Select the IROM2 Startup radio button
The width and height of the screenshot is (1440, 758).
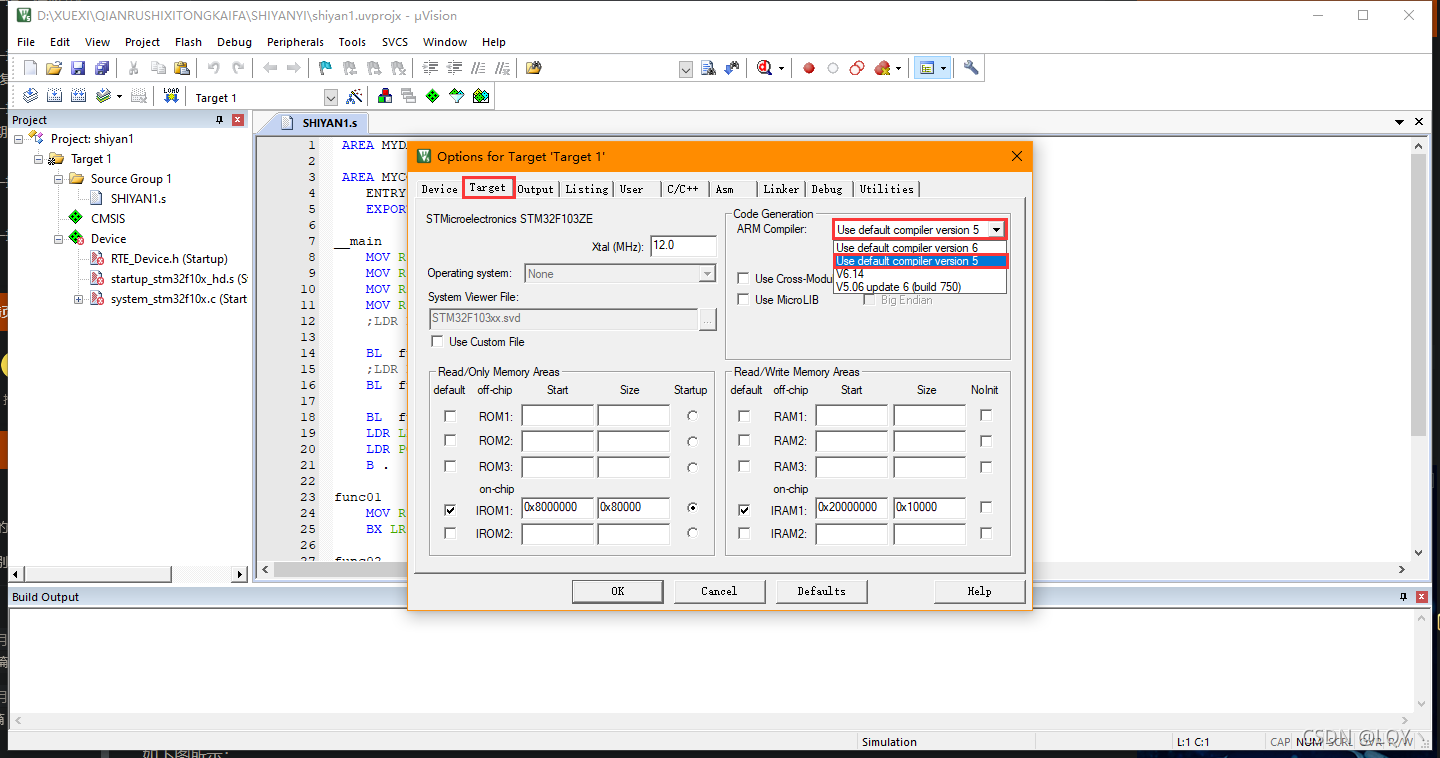692,533
